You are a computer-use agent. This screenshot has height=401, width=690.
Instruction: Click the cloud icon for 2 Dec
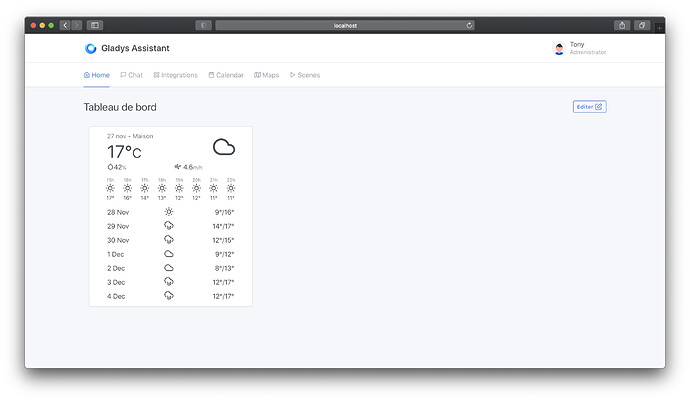[169, 268]
